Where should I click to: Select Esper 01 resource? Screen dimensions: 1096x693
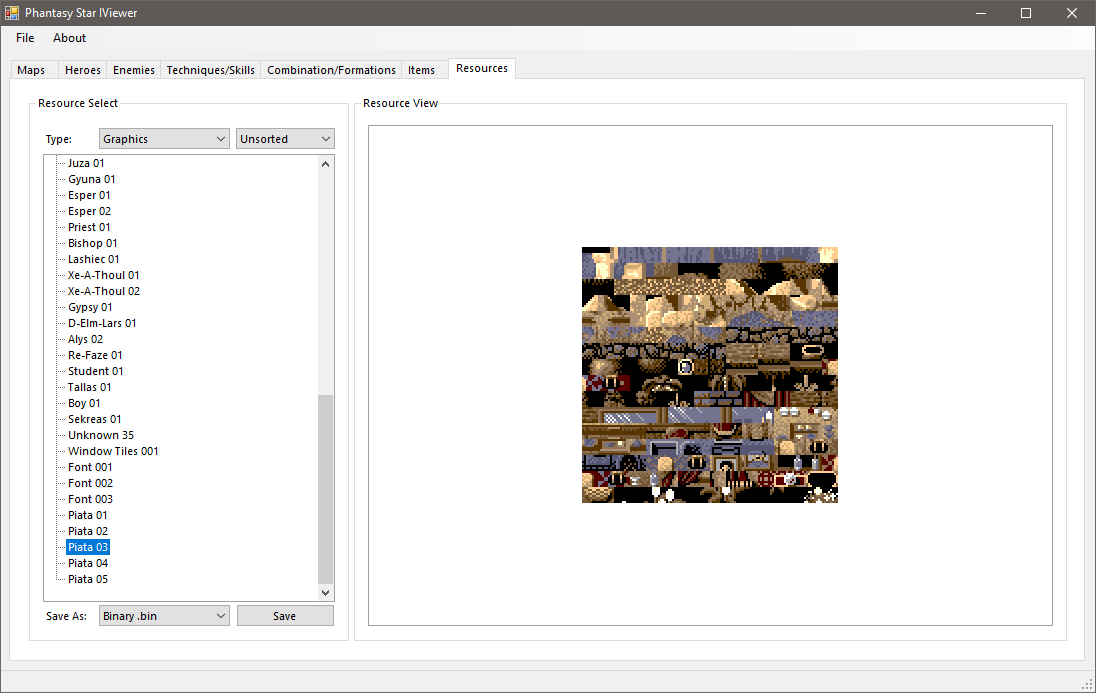pos(89,195)
